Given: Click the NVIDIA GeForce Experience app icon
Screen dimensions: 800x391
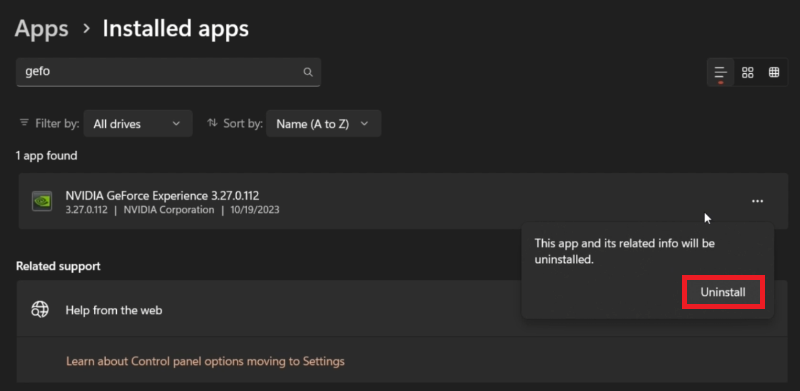Looking at the screenshot, I should coord(42,201).
